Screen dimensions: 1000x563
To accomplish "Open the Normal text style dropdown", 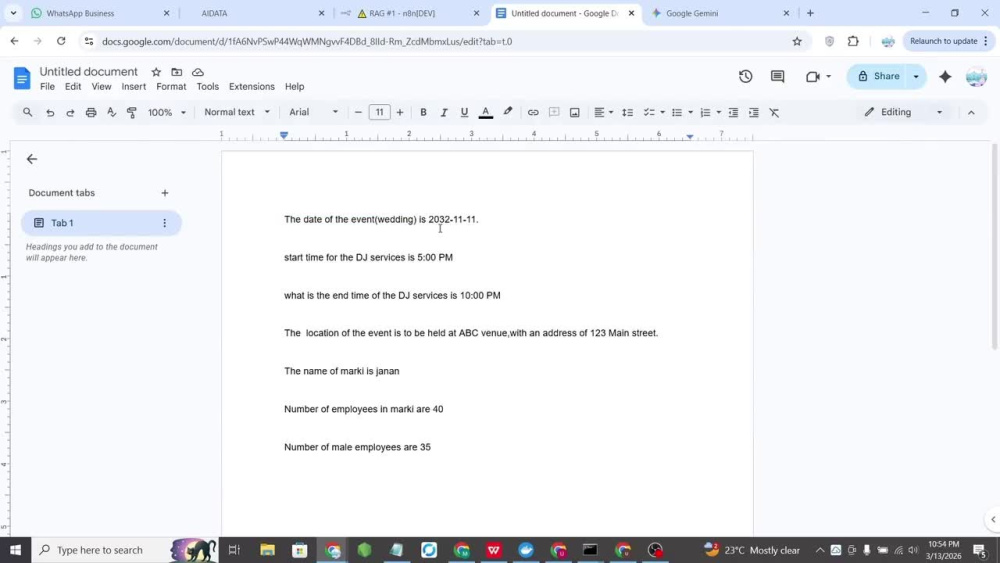I will click(237, 112).
